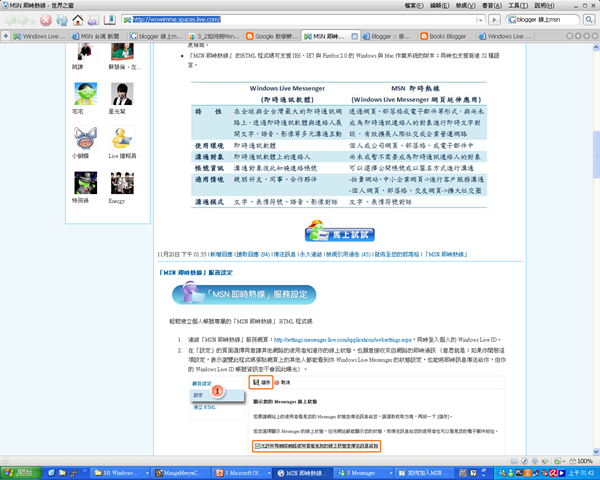This screenshot has height=480, width=600.
Task: Switch to the first Windows Live tab
Action: (x=40, y=36)
